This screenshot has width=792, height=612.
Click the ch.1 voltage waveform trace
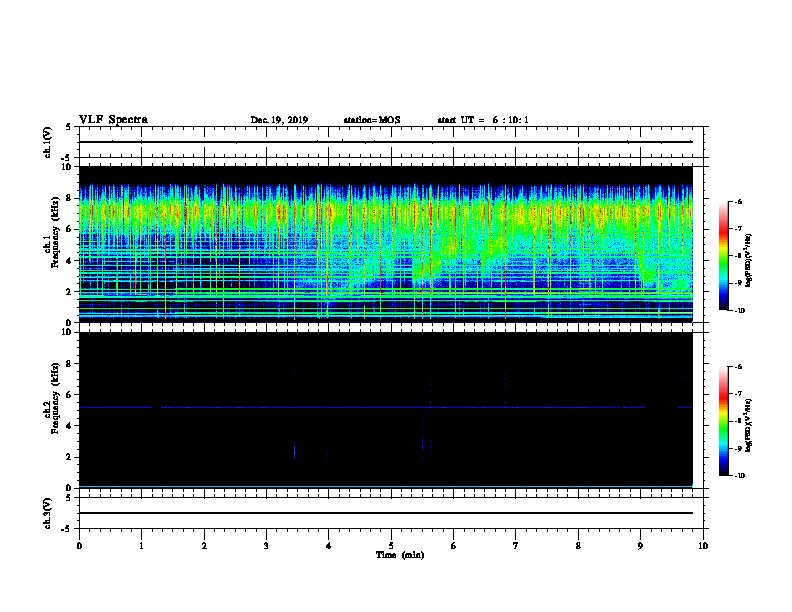click(386, 142)
